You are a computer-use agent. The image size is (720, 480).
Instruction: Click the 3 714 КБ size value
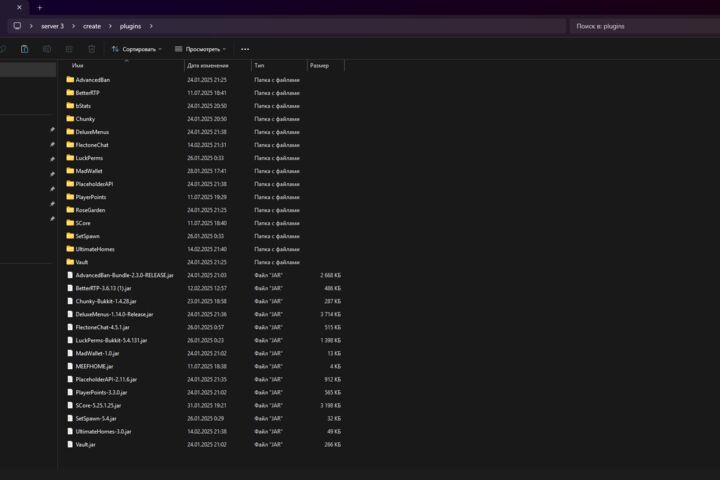click(331, 314)
